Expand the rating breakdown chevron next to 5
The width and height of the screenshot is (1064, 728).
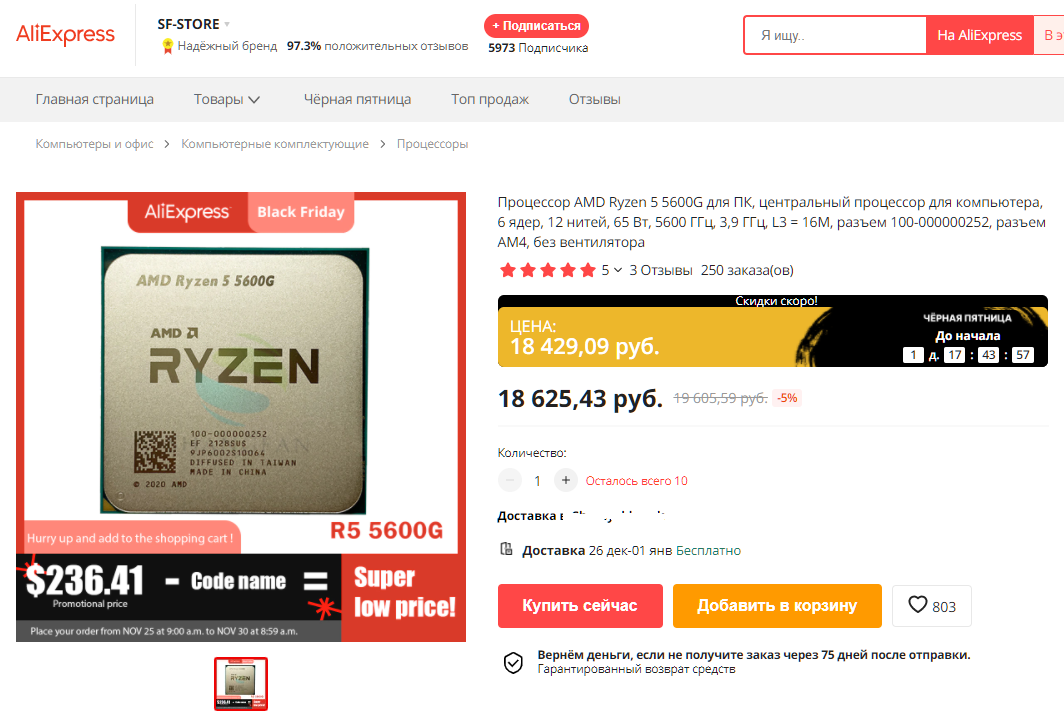(618, 270)
